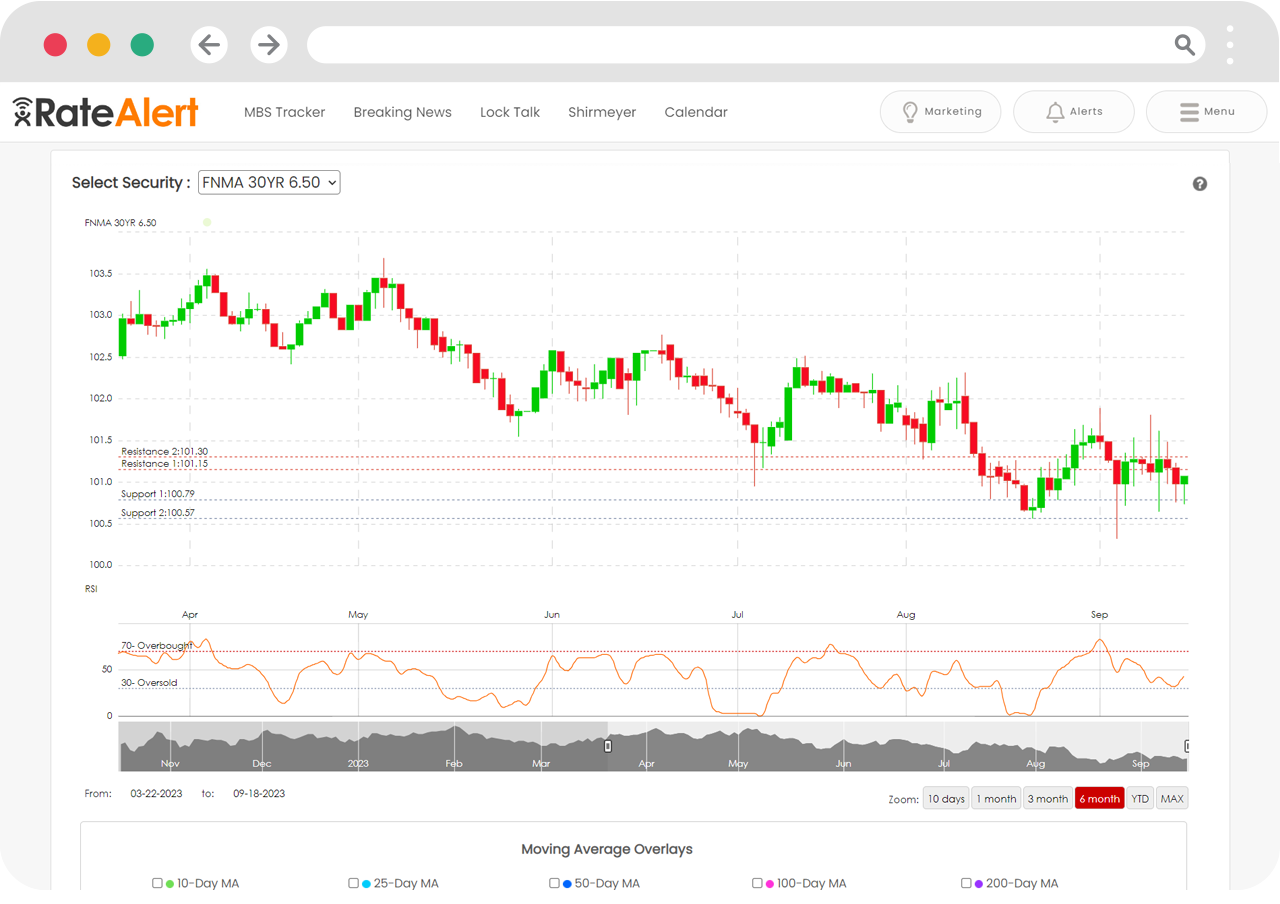Open the Marketing lightbulb icon

click(910, 111)
